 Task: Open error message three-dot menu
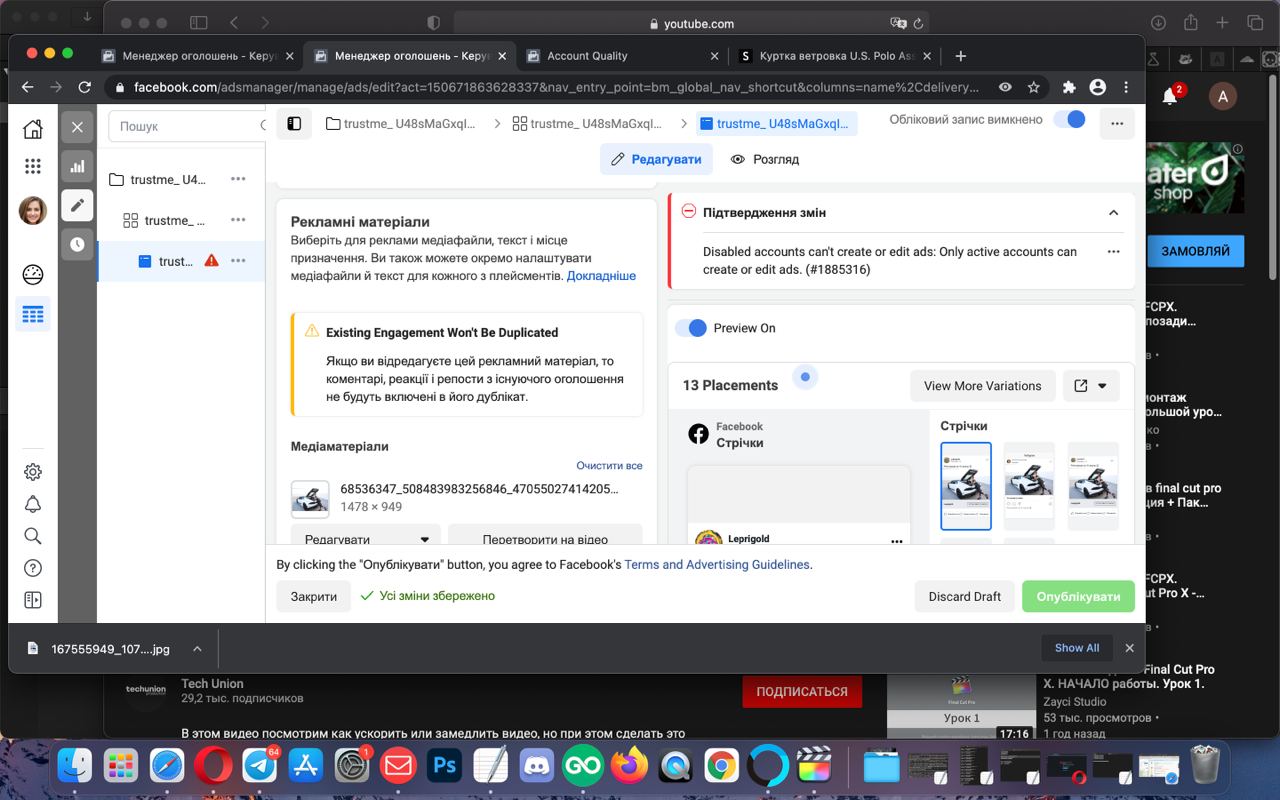pyautogui.click(x=1114, y=252)
